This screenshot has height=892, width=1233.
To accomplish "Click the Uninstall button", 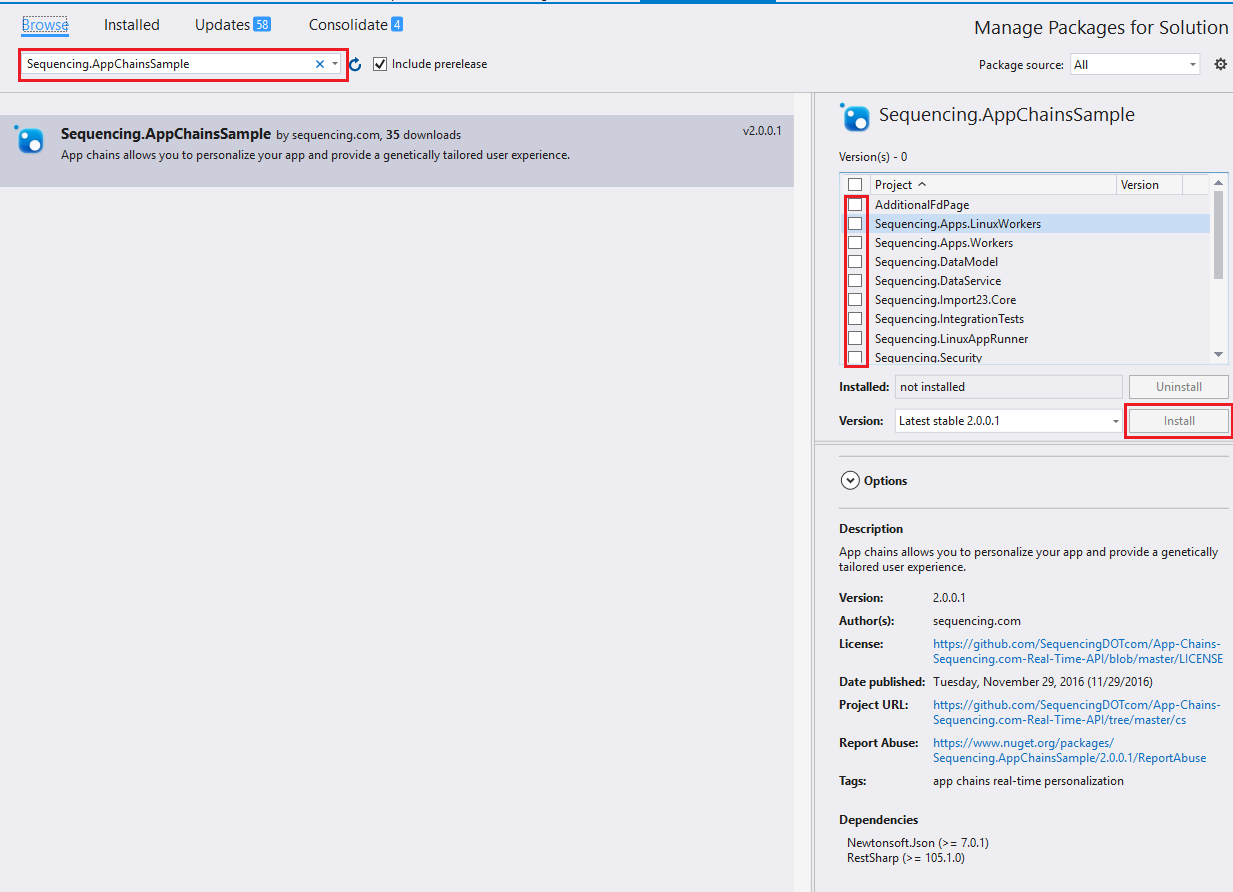I will [1179, 387].
